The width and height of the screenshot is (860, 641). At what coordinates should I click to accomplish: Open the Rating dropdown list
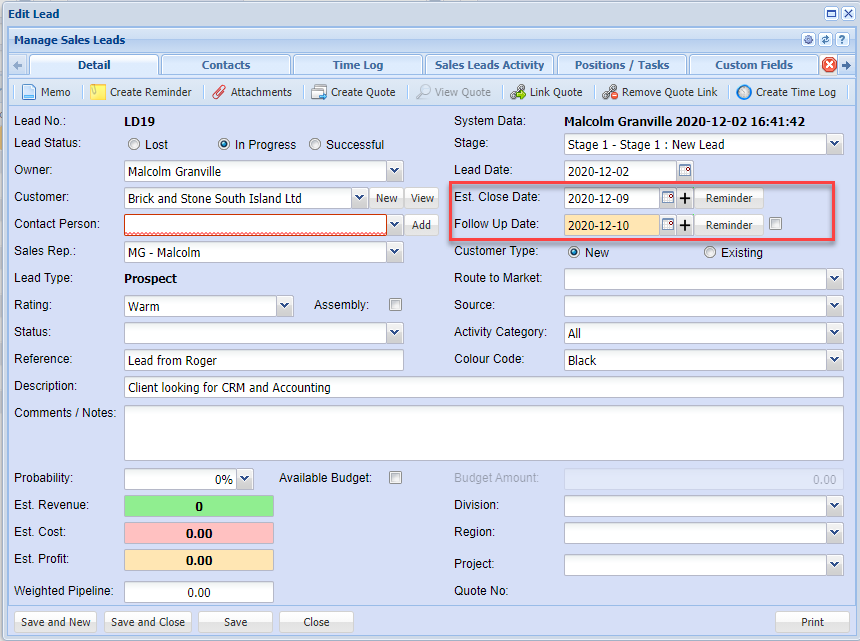click(284, 306)
